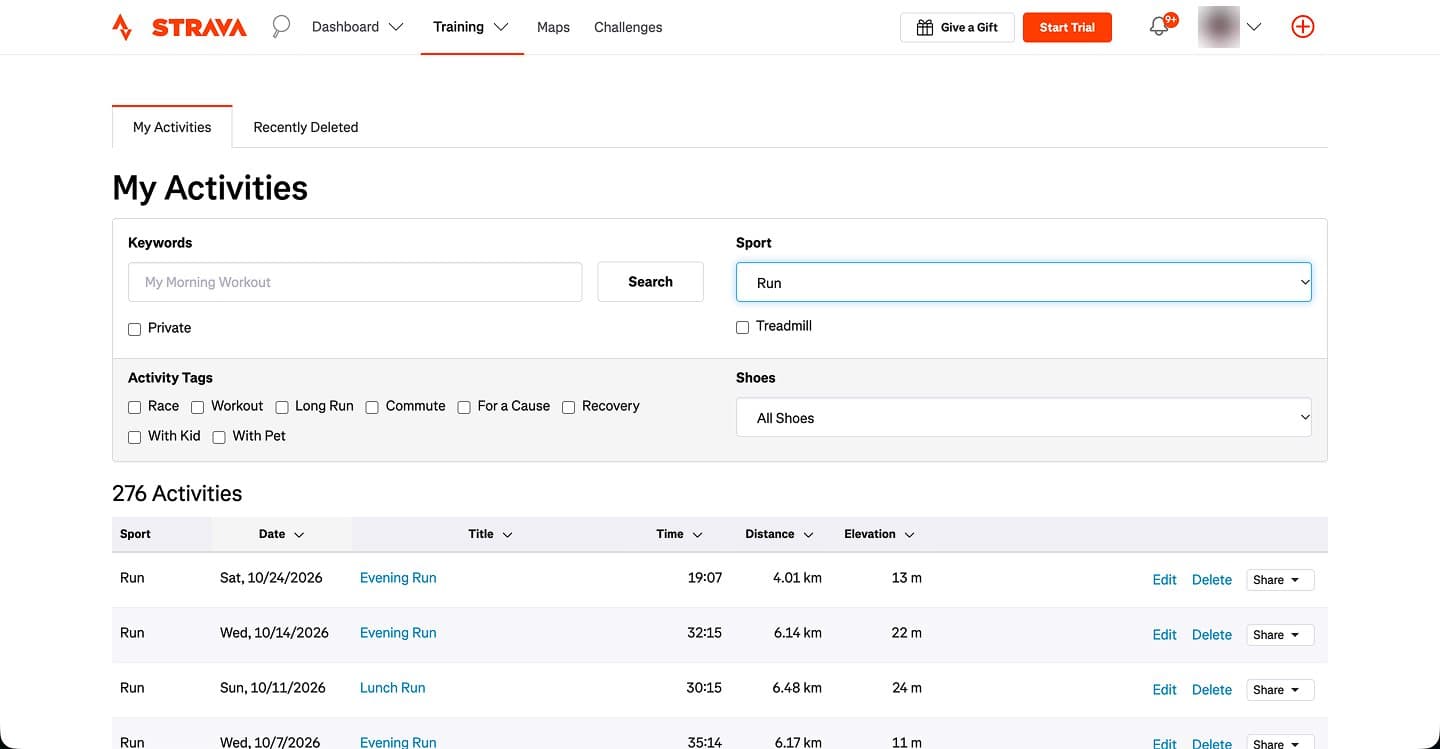This screenshot has height=749, width=1440.
Task: Check the Recovery activity tag
Action: tap(568, 407)
